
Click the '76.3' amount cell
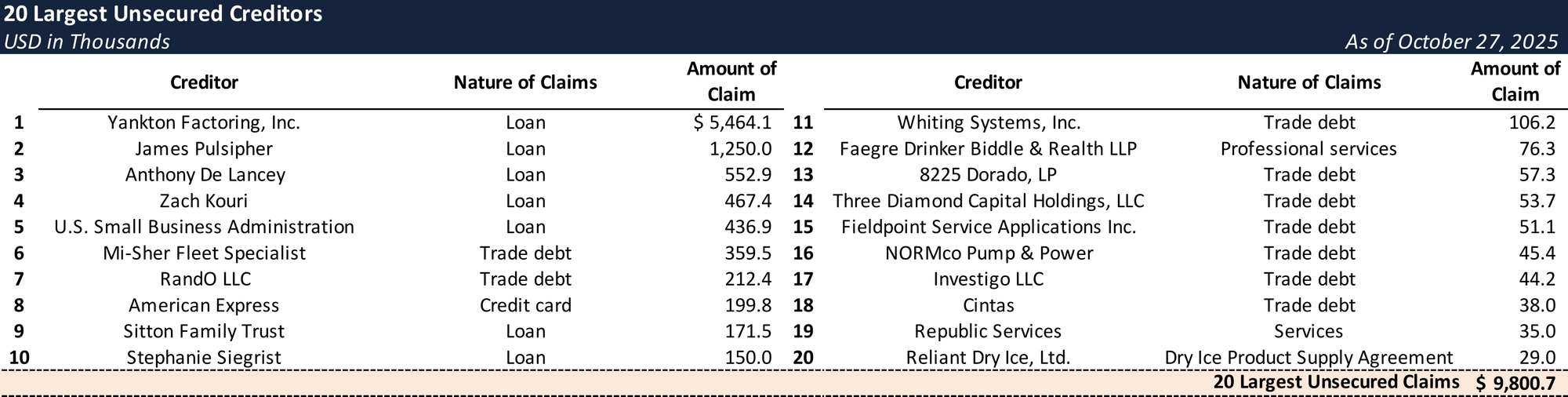coord(1537,149)
